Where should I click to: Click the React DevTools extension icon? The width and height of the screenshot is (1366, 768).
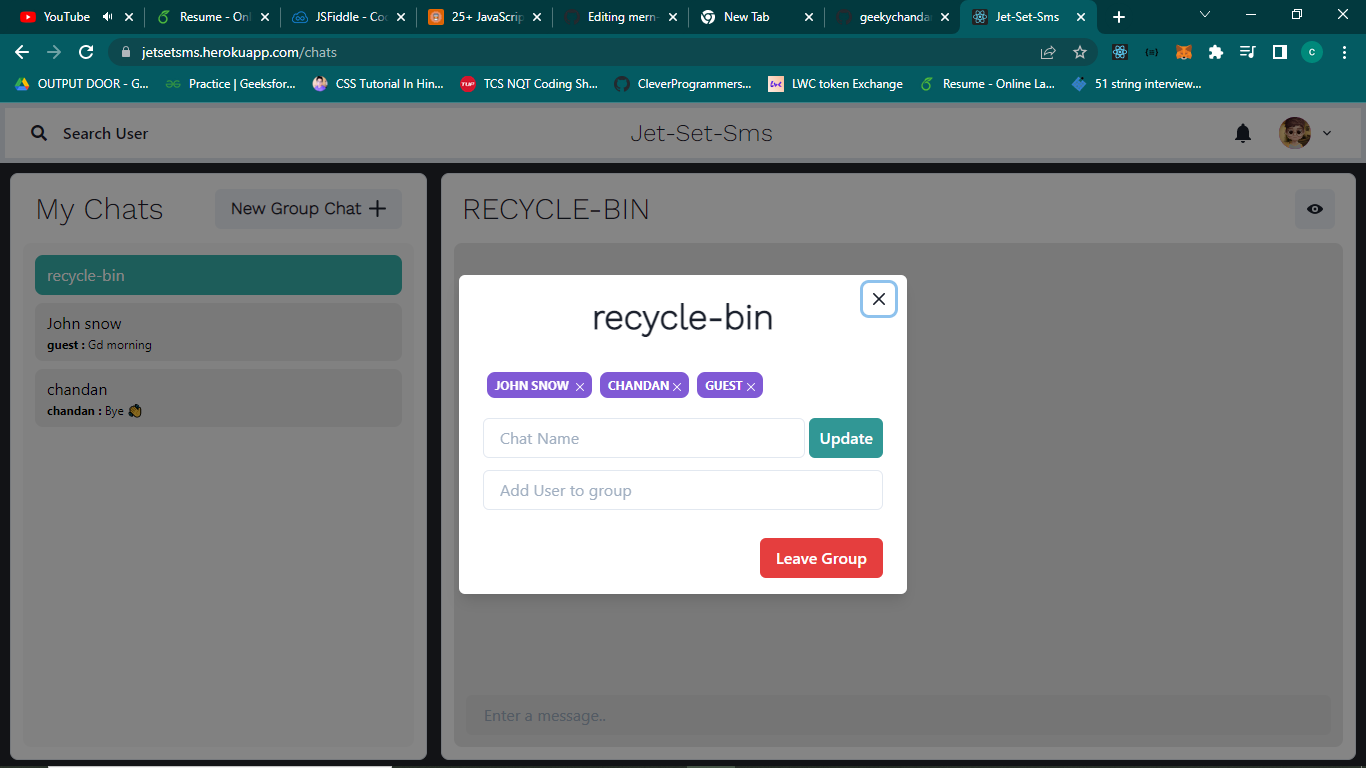1120,51
